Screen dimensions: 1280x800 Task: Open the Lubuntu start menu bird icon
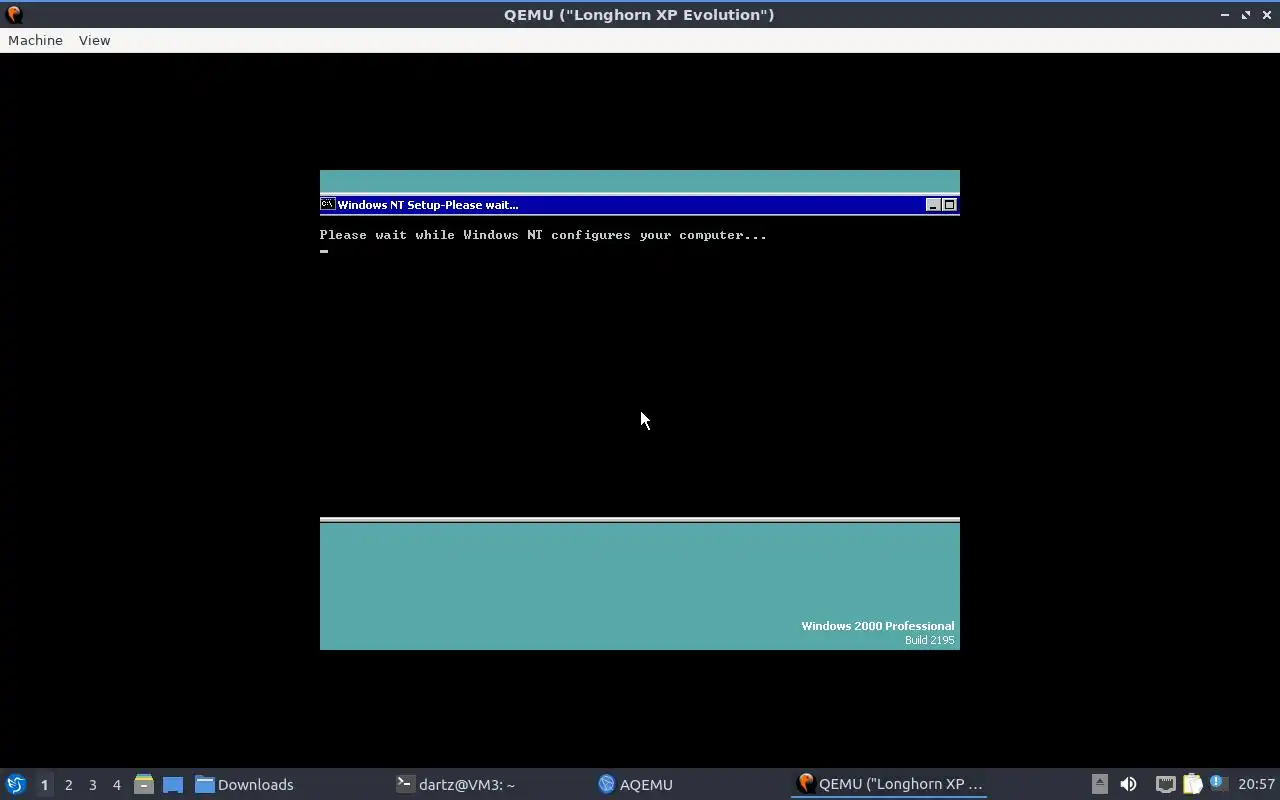tap(15, 784)
